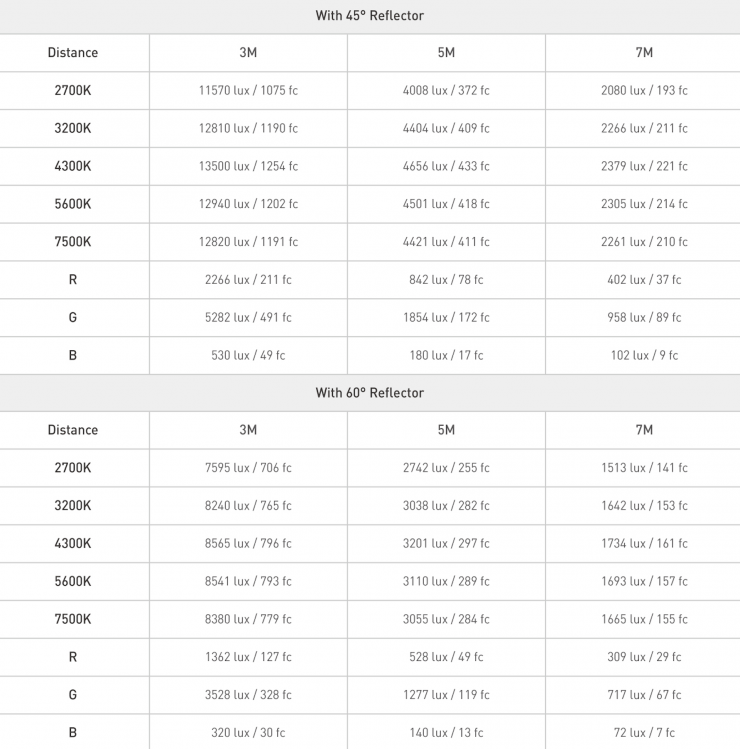Screen dimensions: 740x749
Task: Select the 7595 lux / 706 fc cell
Action: click(248, 468)
